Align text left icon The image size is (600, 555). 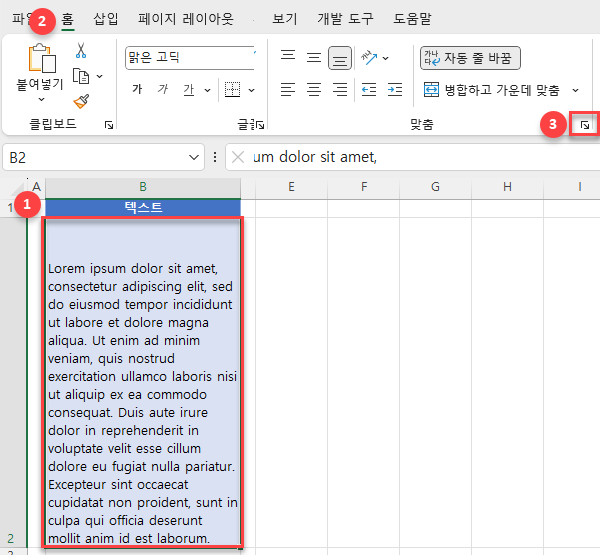pyautogui.click(x=288, y=90)
